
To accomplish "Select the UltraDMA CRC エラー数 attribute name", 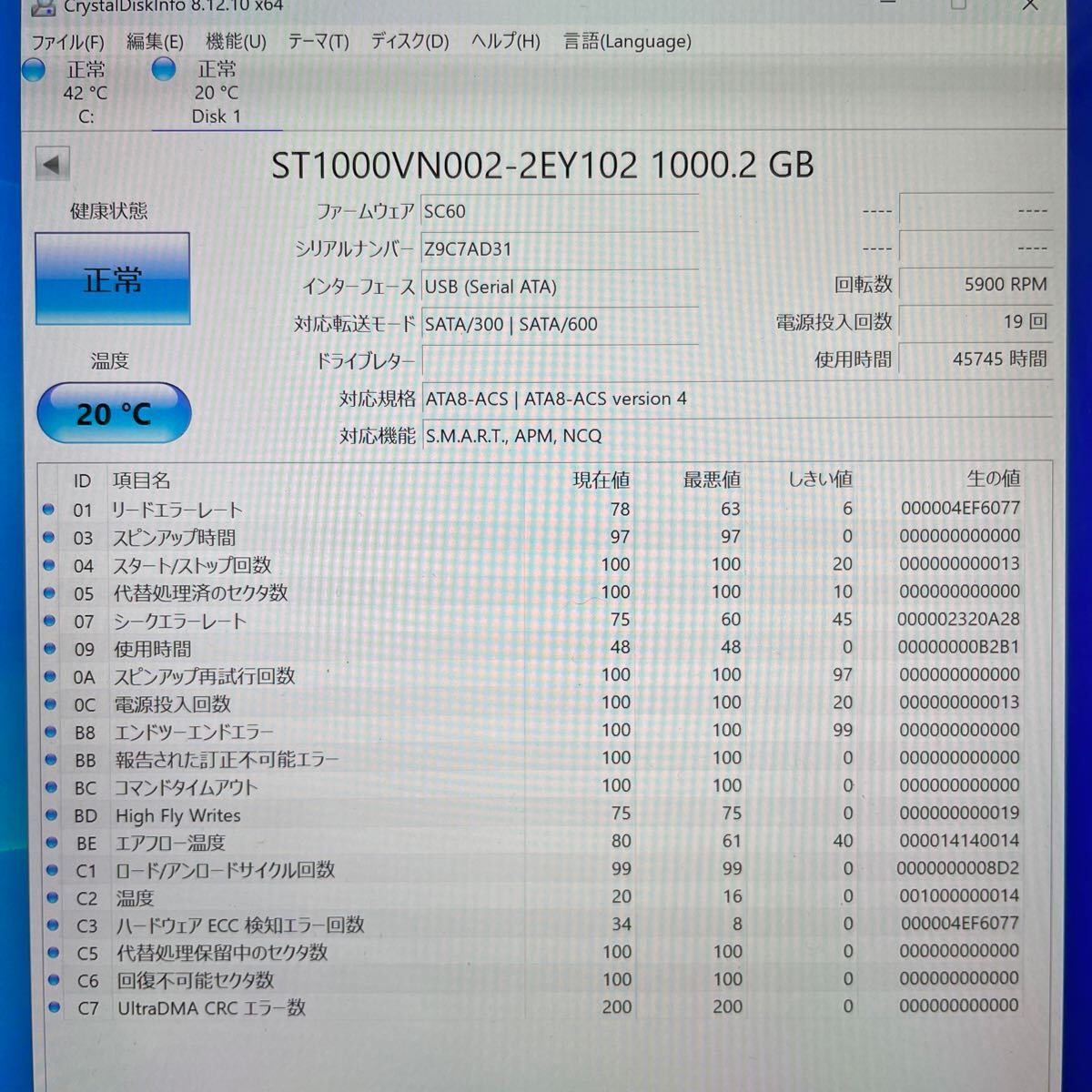I will 211,1008.
